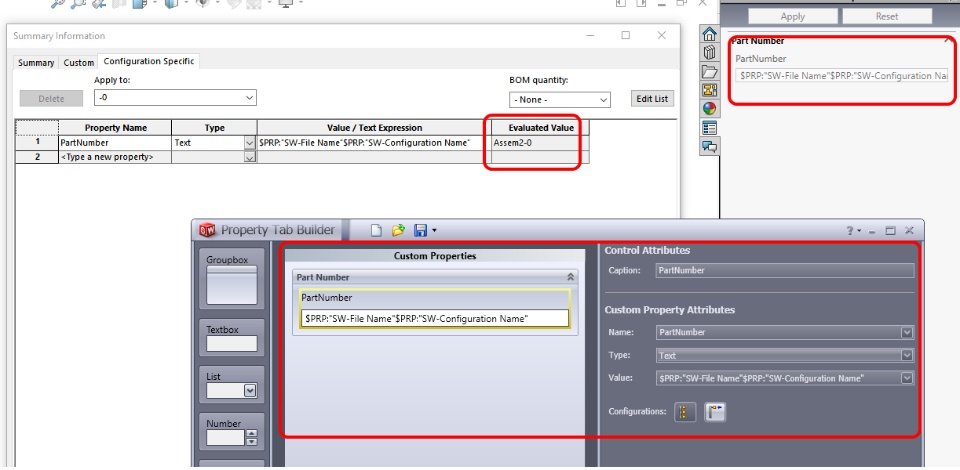Screen dimensions: 960x470
Task: Increase the Number control stepper up arrow
Action: [251, 434]
